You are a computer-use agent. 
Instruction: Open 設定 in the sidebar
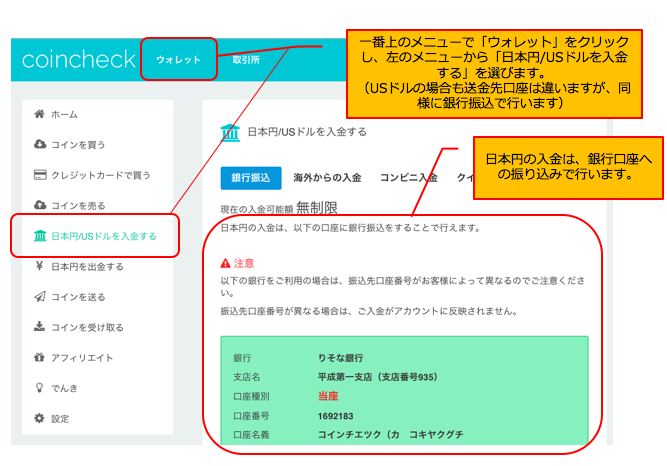pyautogui.click(x=60, y=419)
